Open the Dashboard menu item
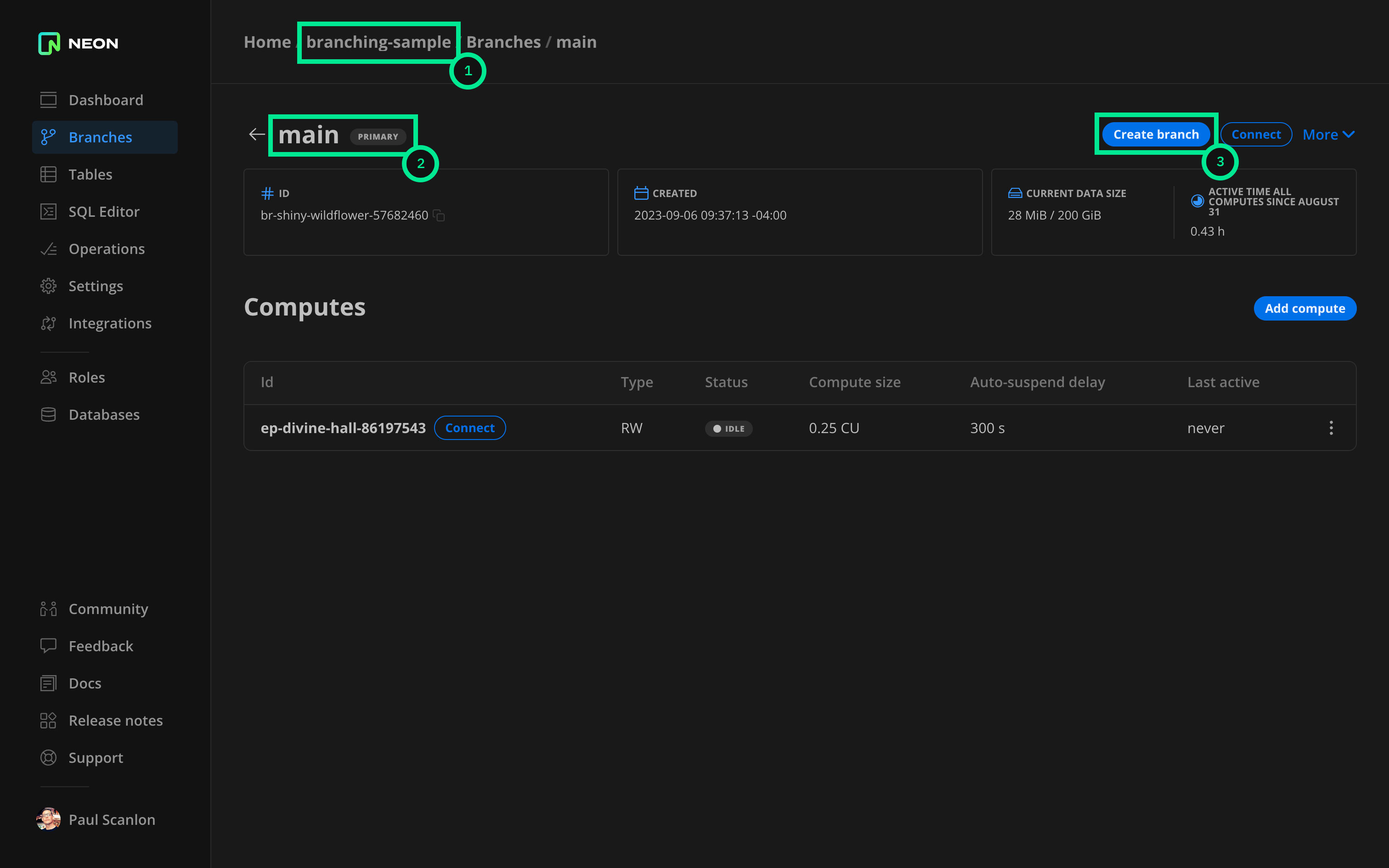The width and height of the screenshot is (1389, 868). (106, 100)
